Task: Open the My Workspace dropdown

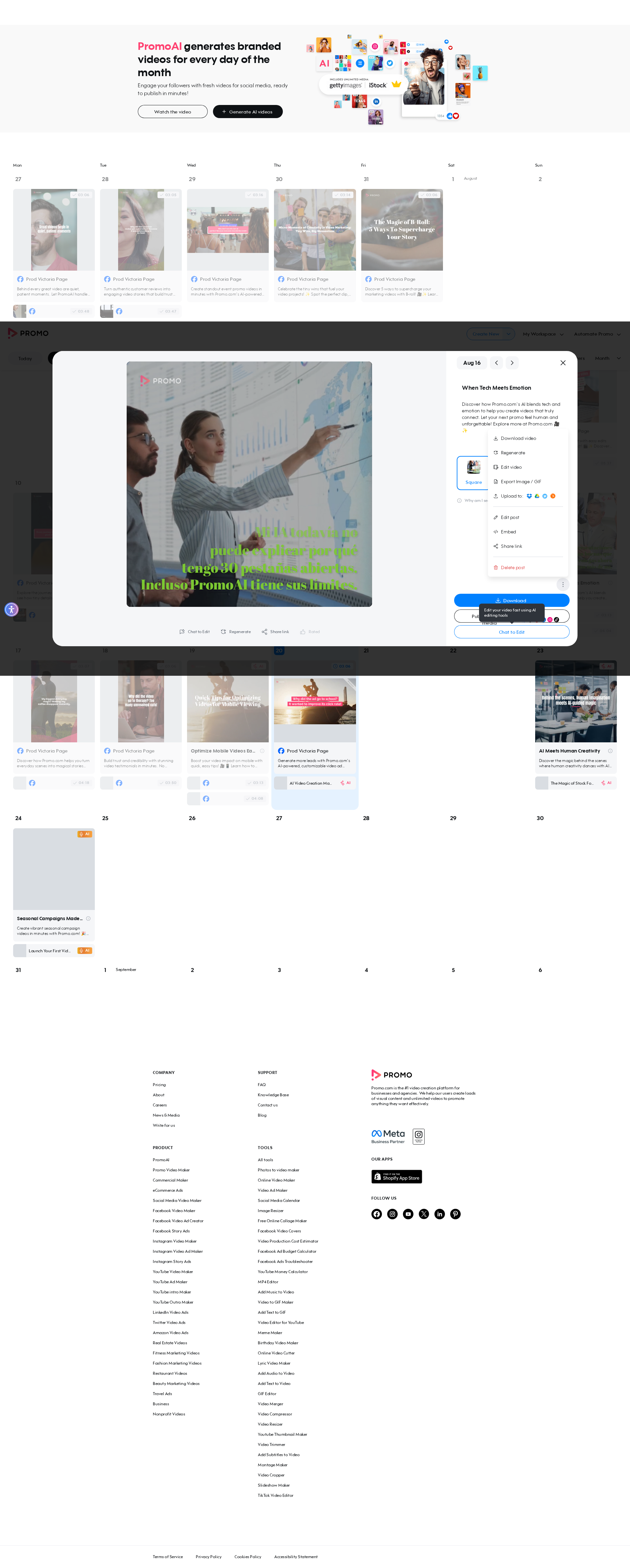Action: point(543,334)
